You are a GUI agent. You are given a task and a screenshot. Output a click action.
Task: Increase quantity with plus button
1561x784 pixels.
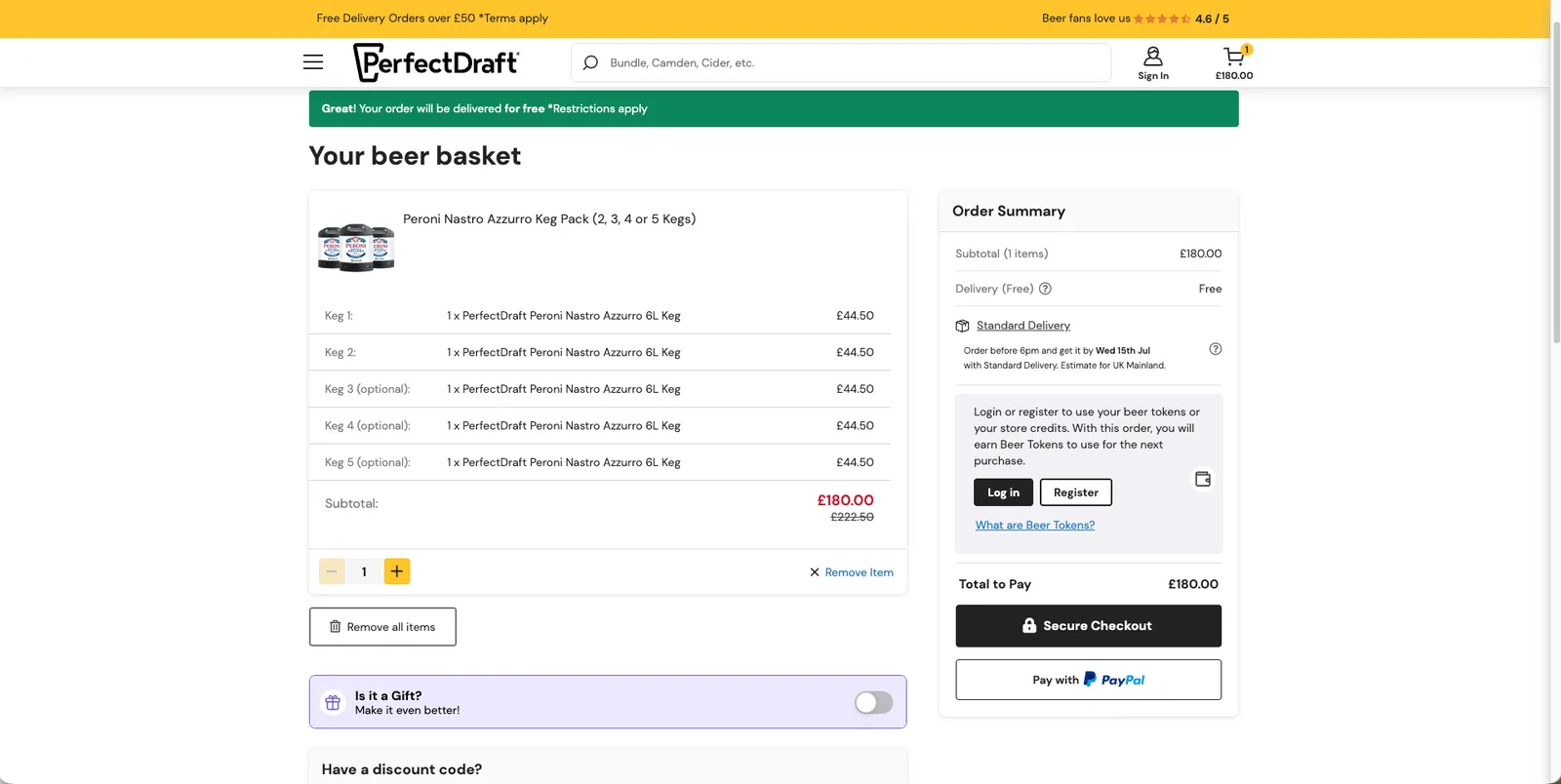397,571
